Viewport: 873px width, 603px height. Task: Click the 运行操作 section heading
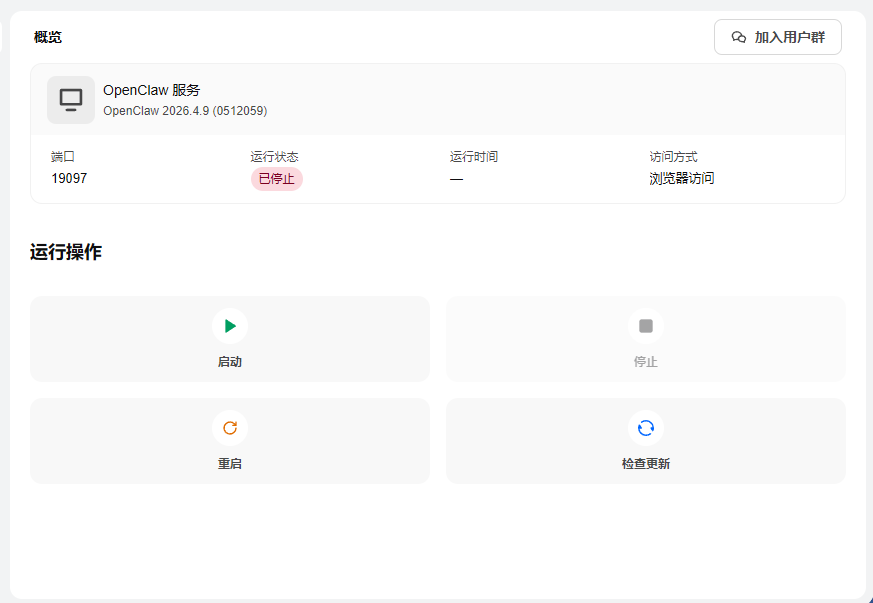tap(66, 252)
